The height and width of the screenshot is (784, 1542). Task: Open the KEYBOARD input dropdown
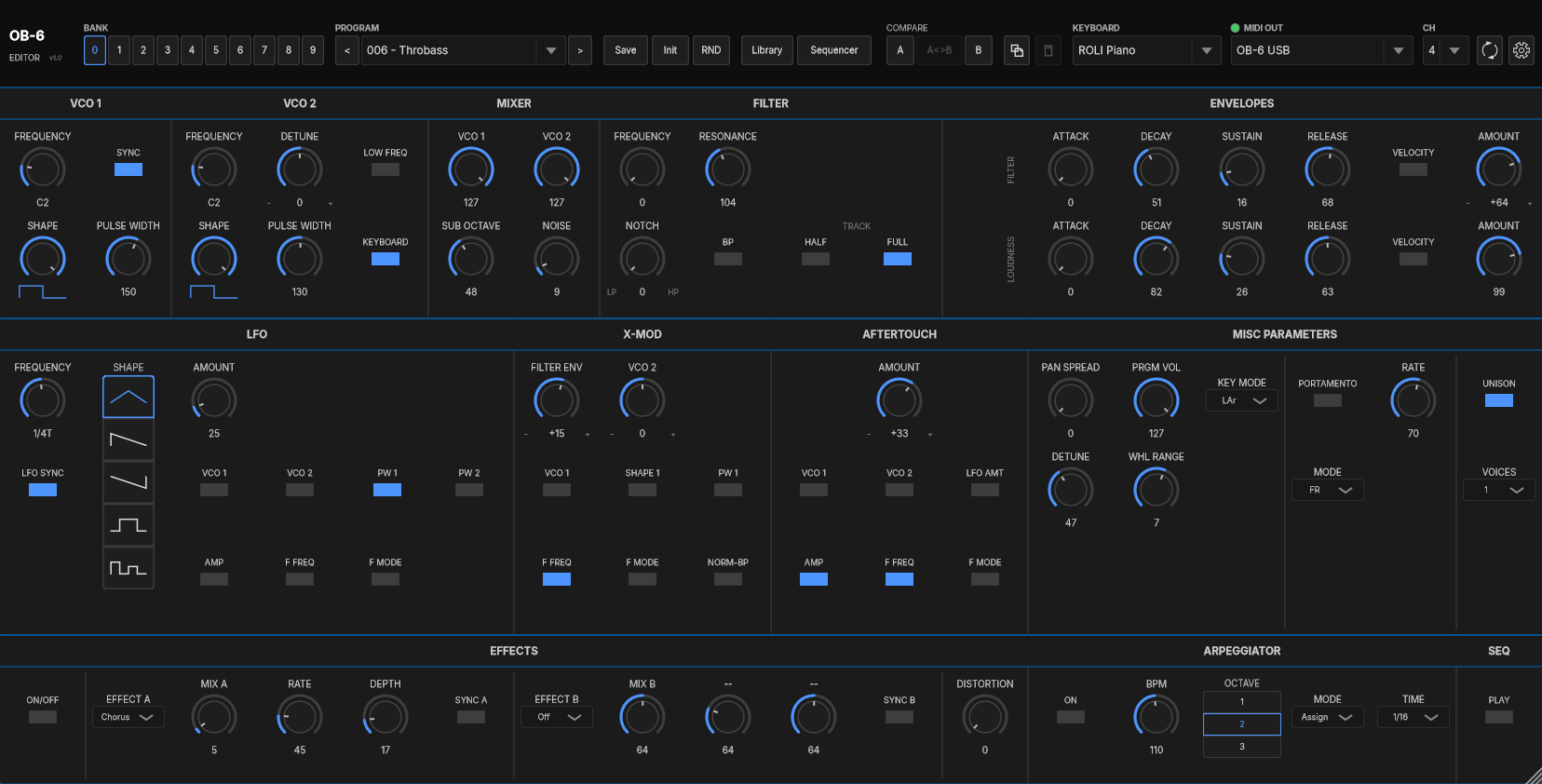pos(1146,50)
